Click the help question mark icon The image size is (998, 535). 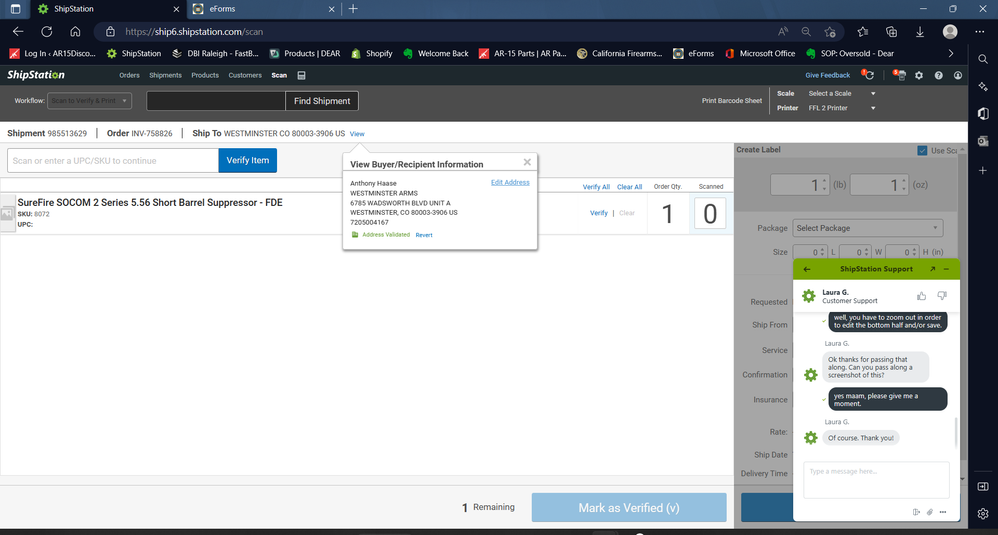(x=938, y=75)
